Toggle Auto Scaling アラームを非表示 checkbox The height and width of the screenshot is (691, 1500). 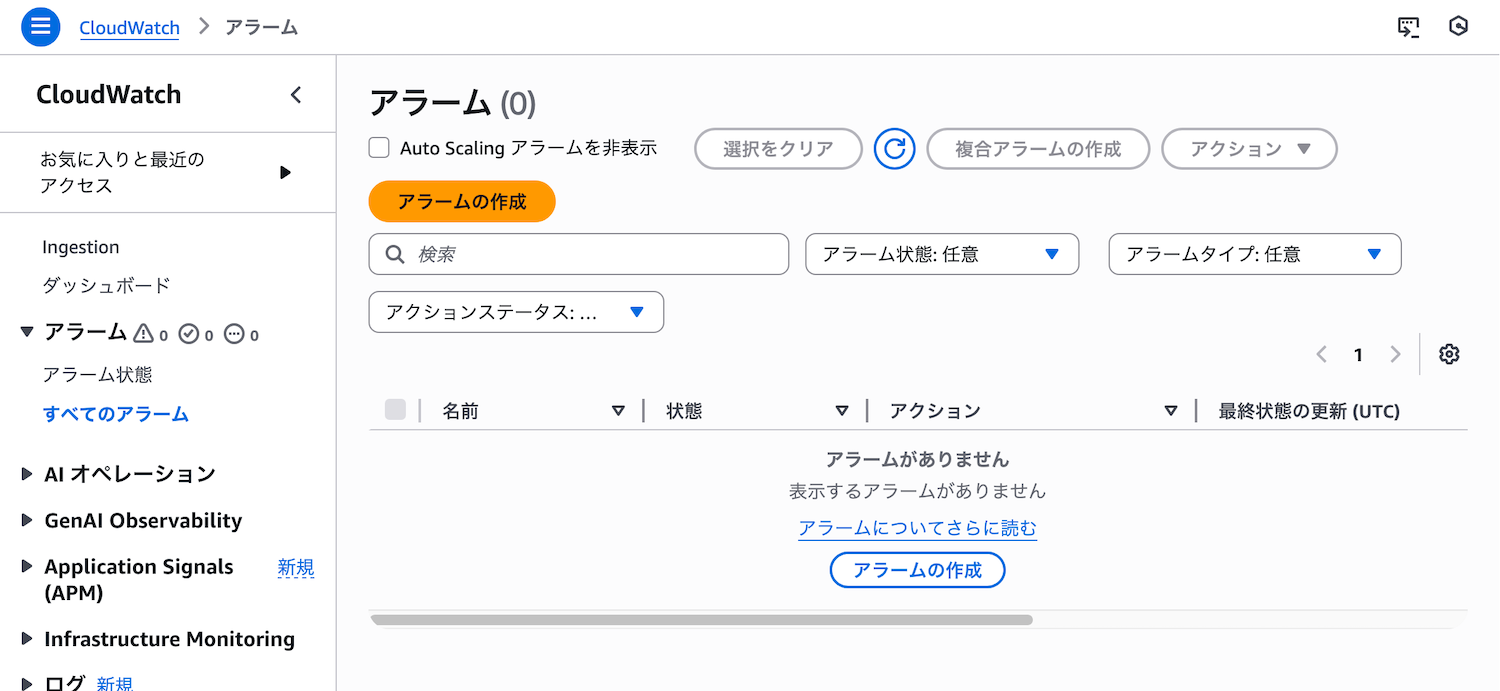point(379,148)
